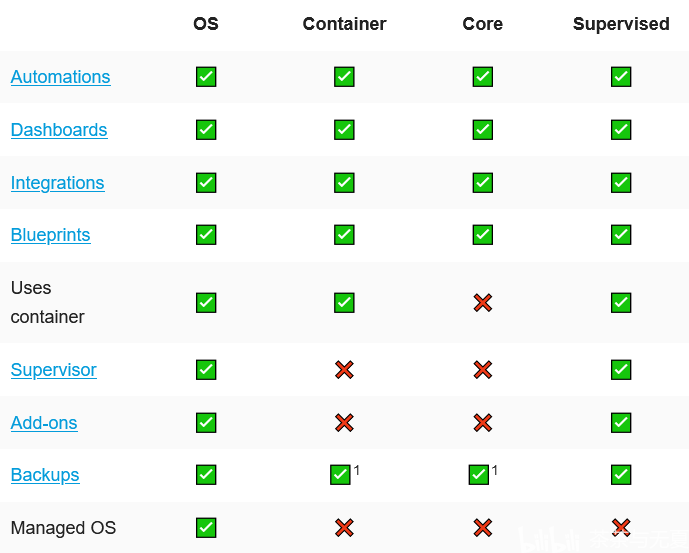The width and height of the screenshot is (689, 553).
Task: Click the red cross for Container Managed OS
Action: click(344, 528)
